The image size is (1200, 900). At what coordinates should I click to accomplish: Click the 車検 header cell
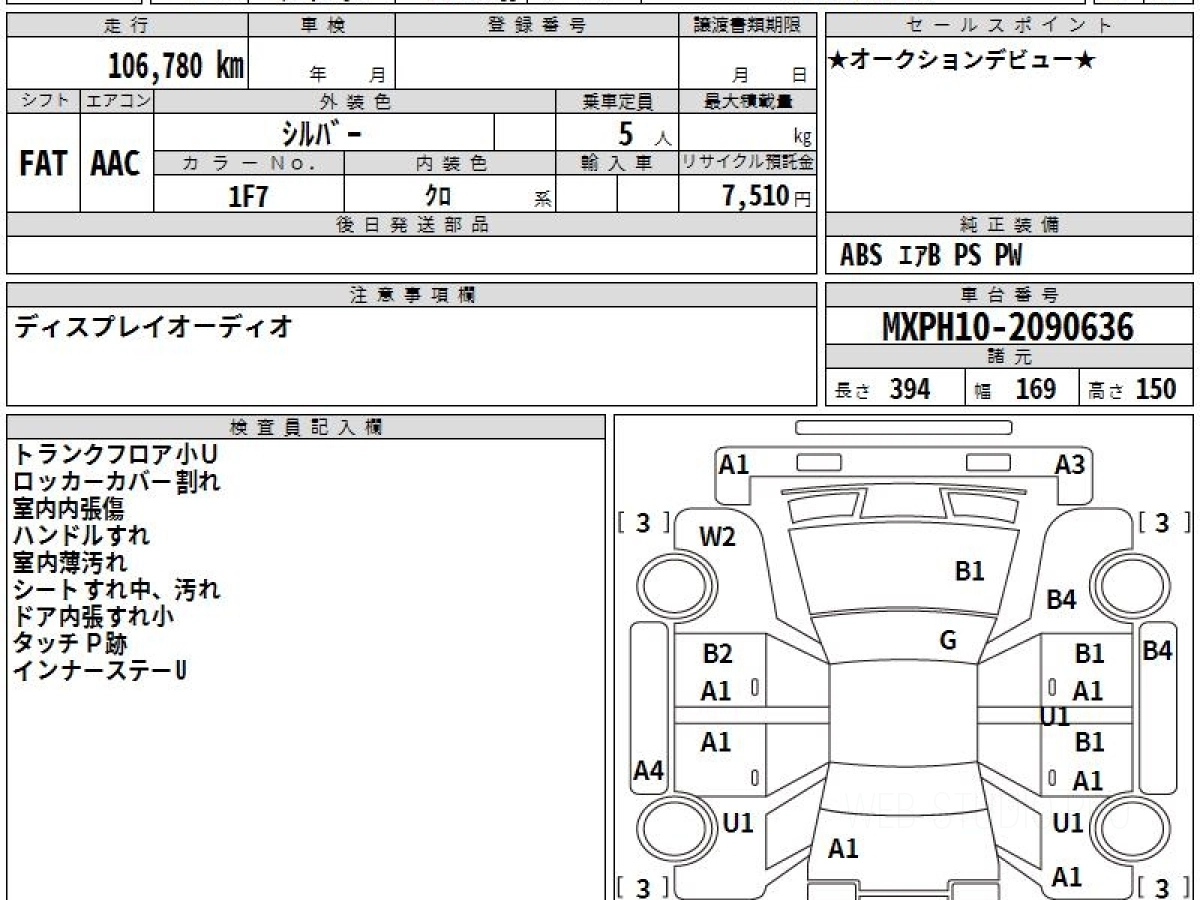click(322, 26)
